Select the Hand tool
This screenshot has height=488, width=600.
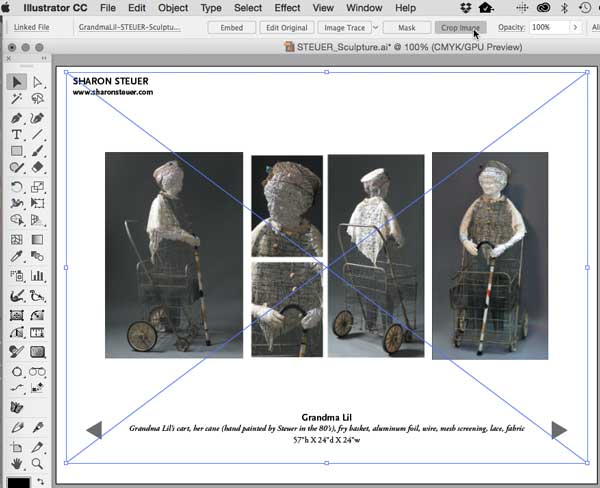tap(16, 464)
